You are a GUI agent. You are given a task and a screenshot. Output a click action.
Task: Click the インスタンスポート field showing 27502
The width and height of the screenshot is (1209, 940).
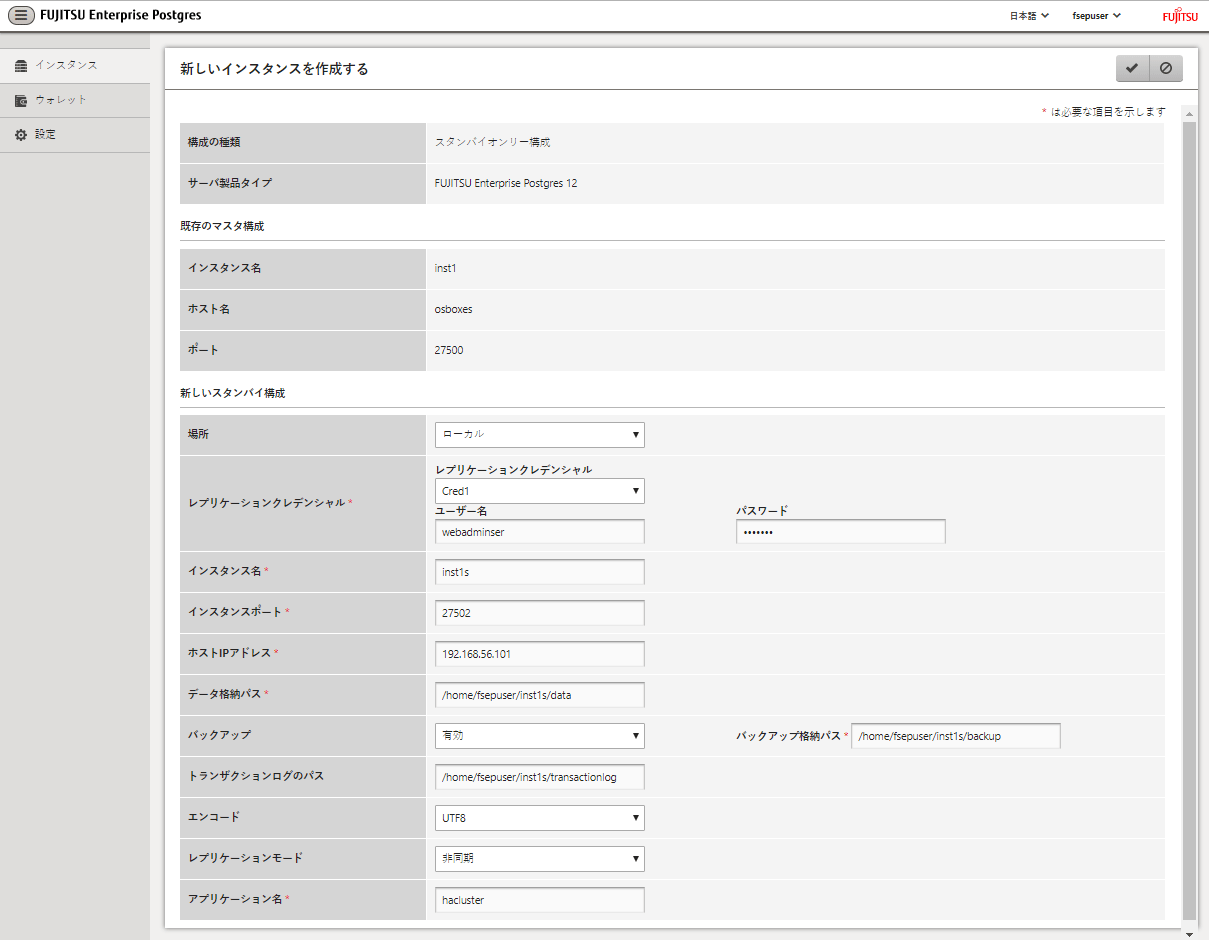539,613
